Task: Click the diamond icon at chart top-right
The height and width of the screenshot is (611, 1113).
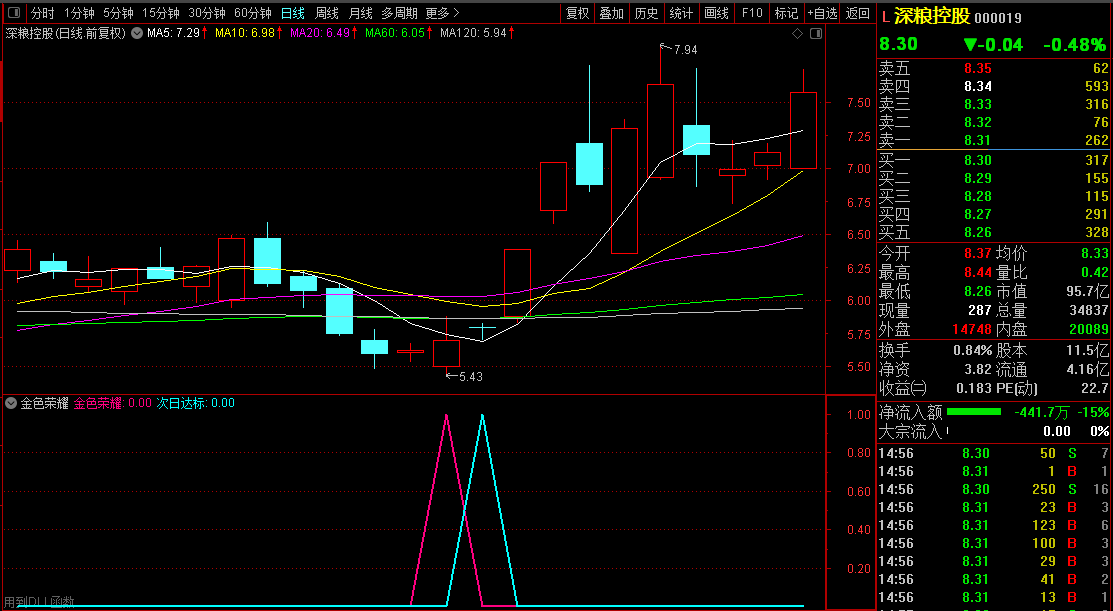Action: point(797,33)
